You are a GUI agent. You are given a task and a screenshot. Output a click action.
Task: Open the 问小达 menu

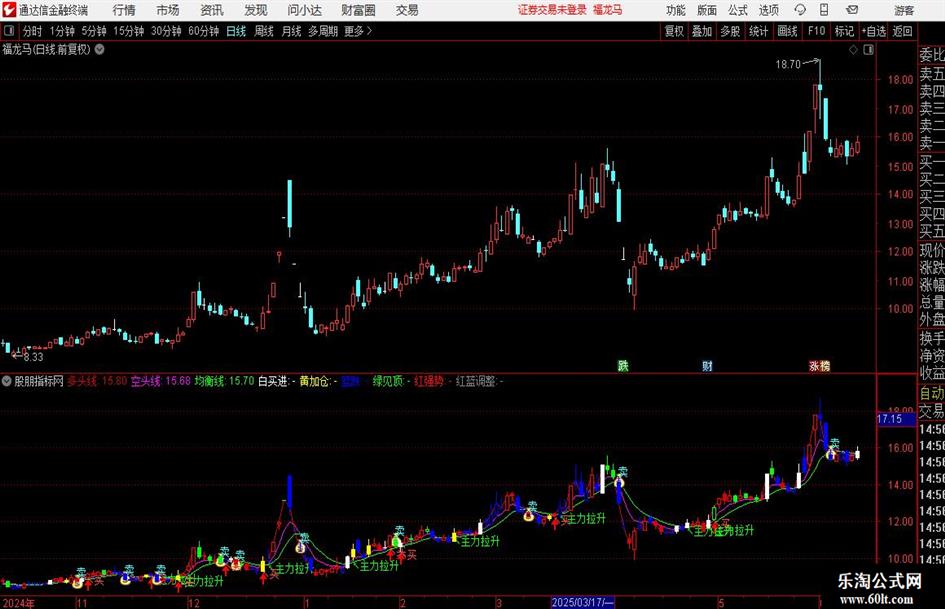(304, 10)
